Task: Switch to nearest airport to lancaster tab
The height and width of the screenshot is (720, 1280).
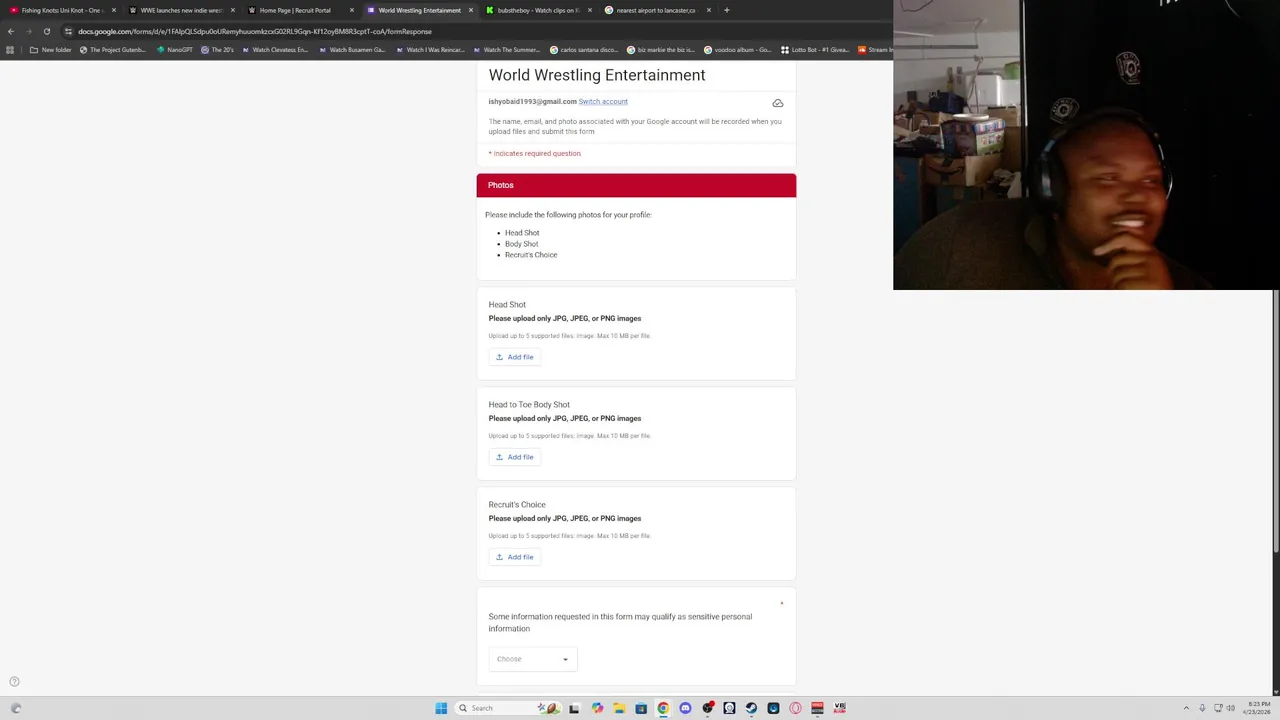Action: coord(655,10)
